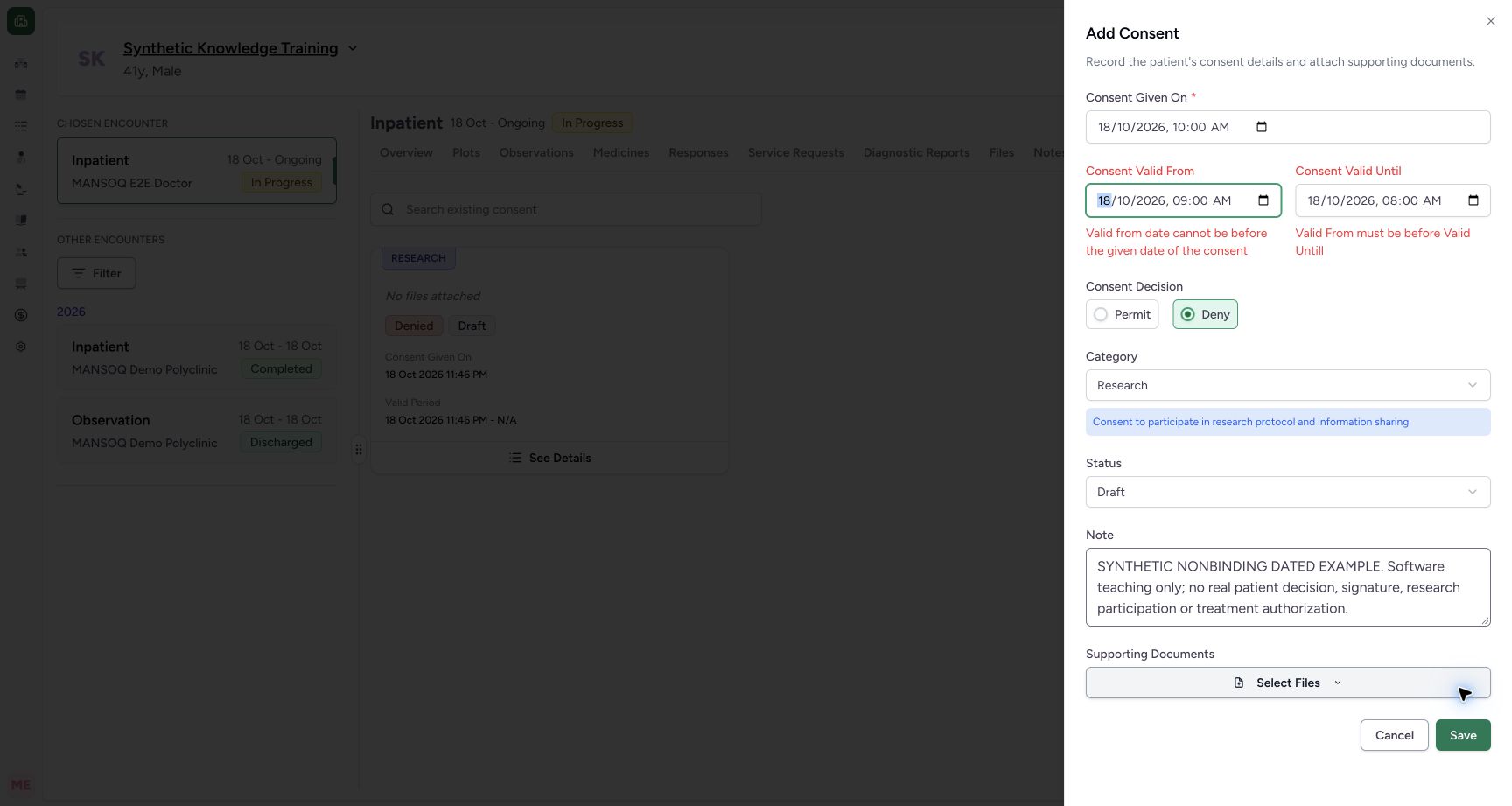Click the SK patient avatar
The image size is (1512, 806).
[x=91, y=58]
